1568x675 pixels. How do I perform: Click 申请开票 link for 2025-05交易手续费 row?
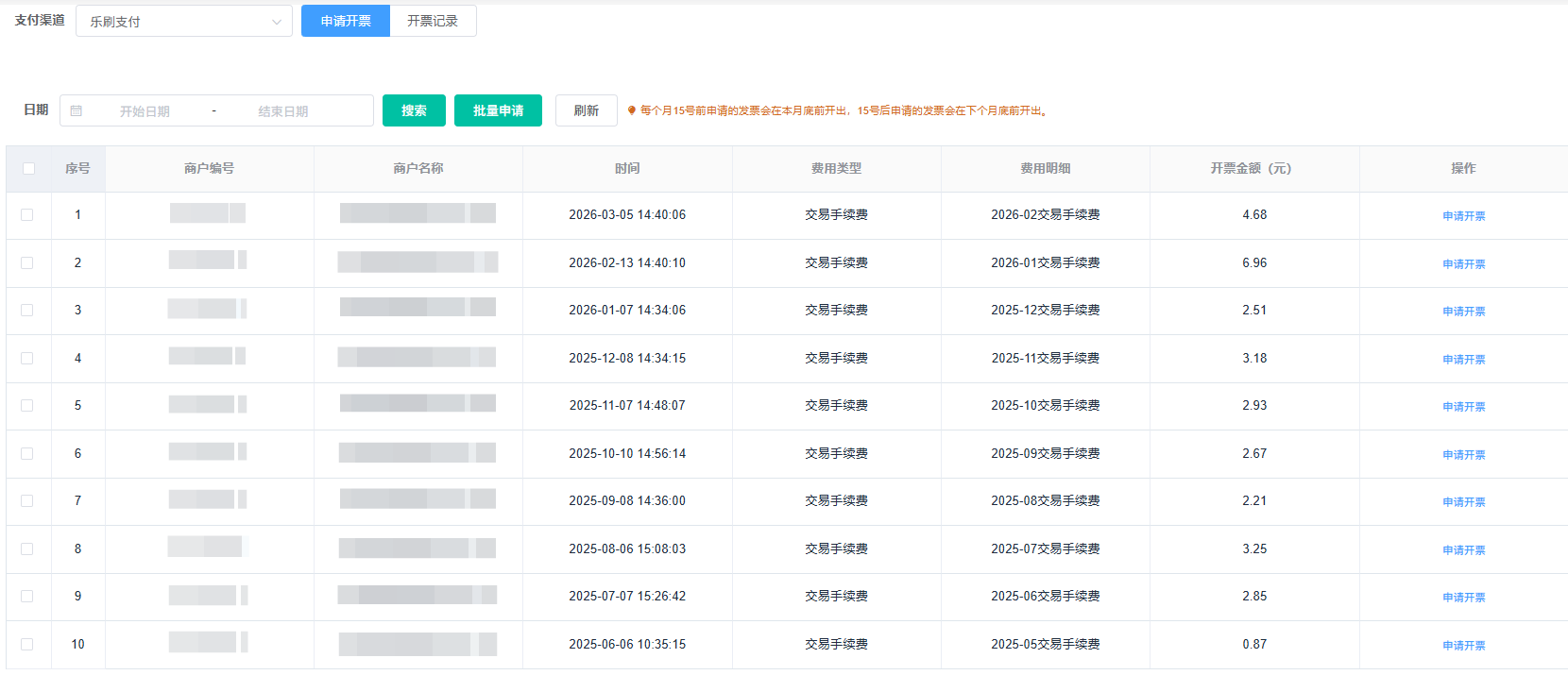(x=1463, y=646)
